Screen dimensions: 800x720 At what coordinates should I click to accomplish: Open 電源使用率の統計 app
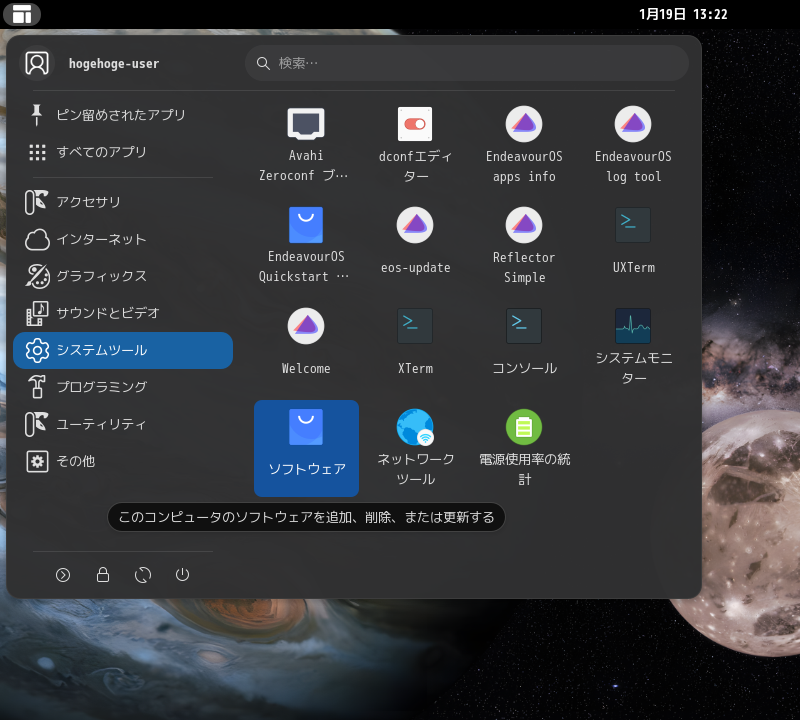[524, 446]
